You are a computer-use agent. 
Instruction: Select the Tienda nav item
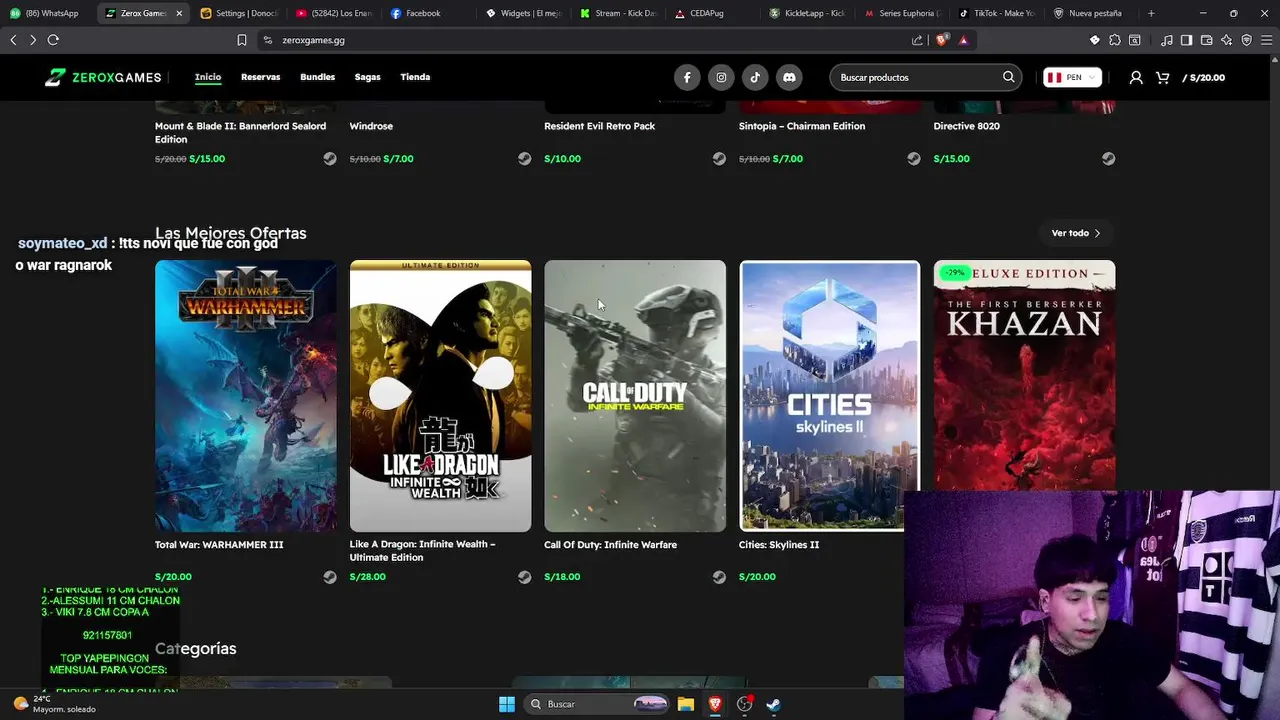pos(415,77)
